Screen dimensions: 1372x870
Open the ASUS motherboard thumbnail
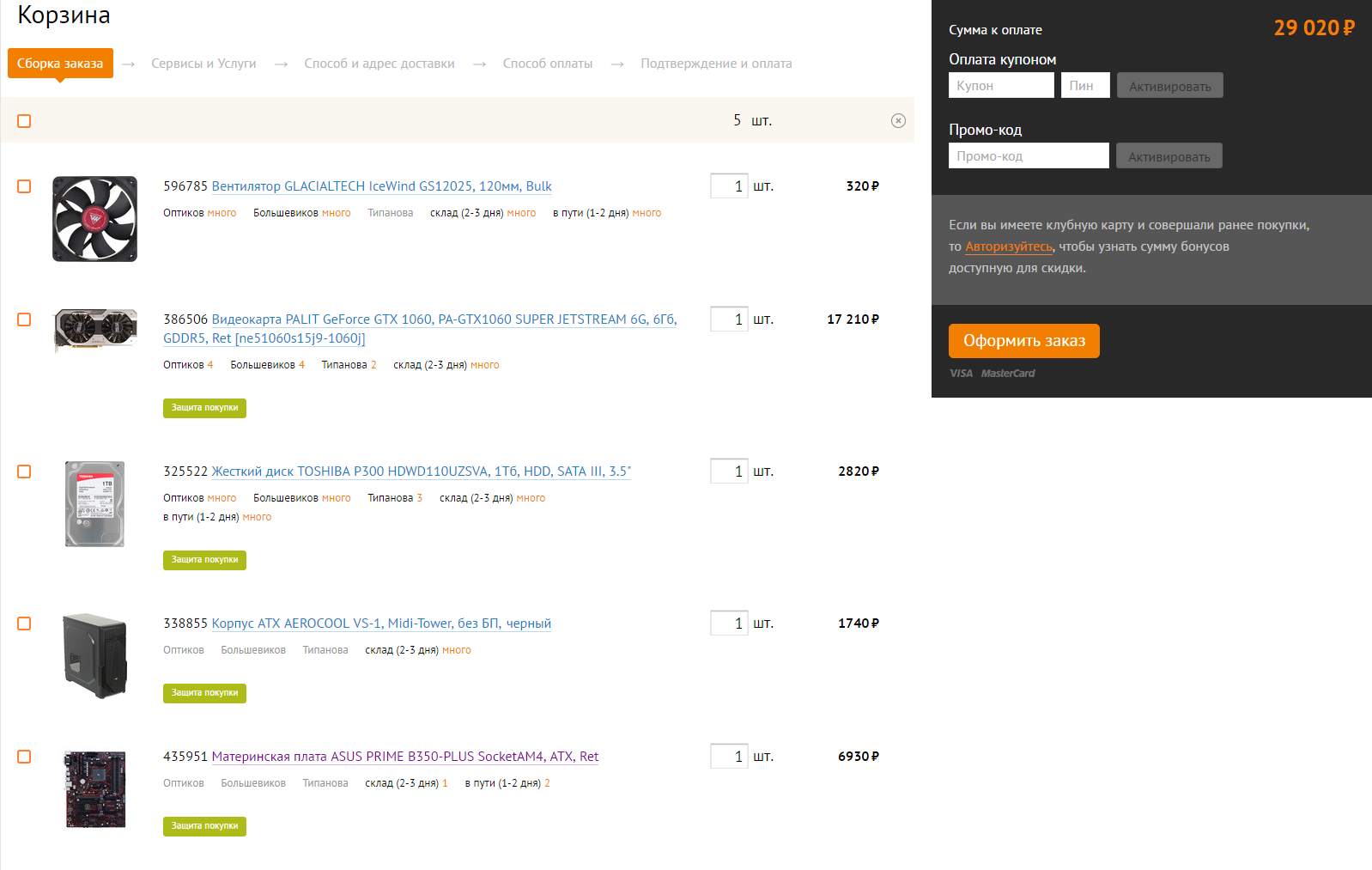(x=95, y=789)
